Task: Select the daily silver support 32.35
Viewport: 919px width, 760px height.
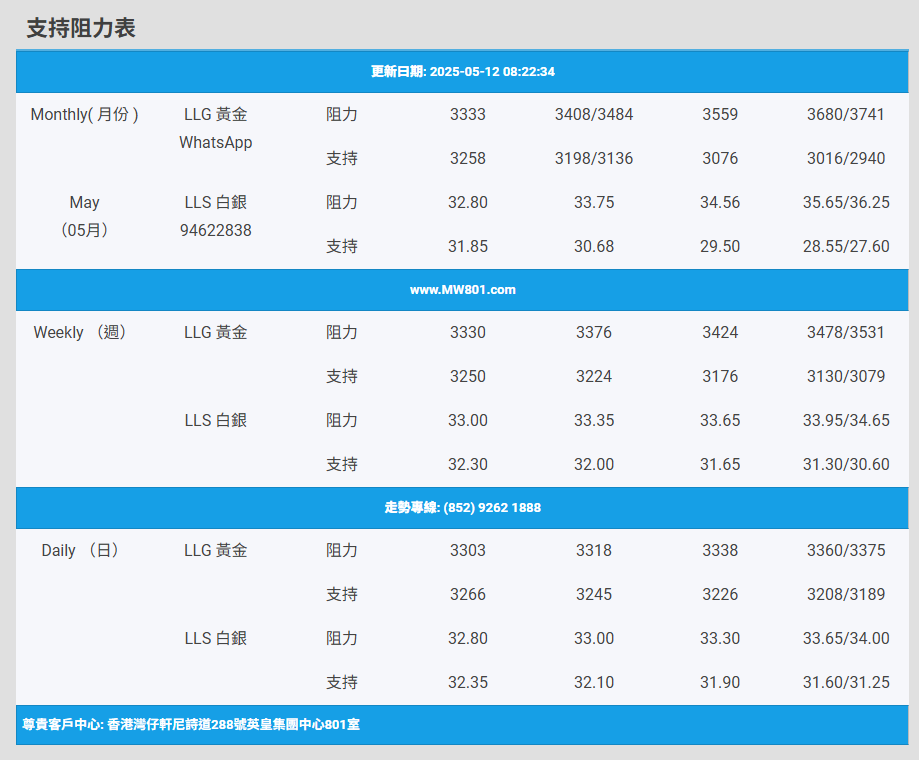Action: tap(468, 682)
